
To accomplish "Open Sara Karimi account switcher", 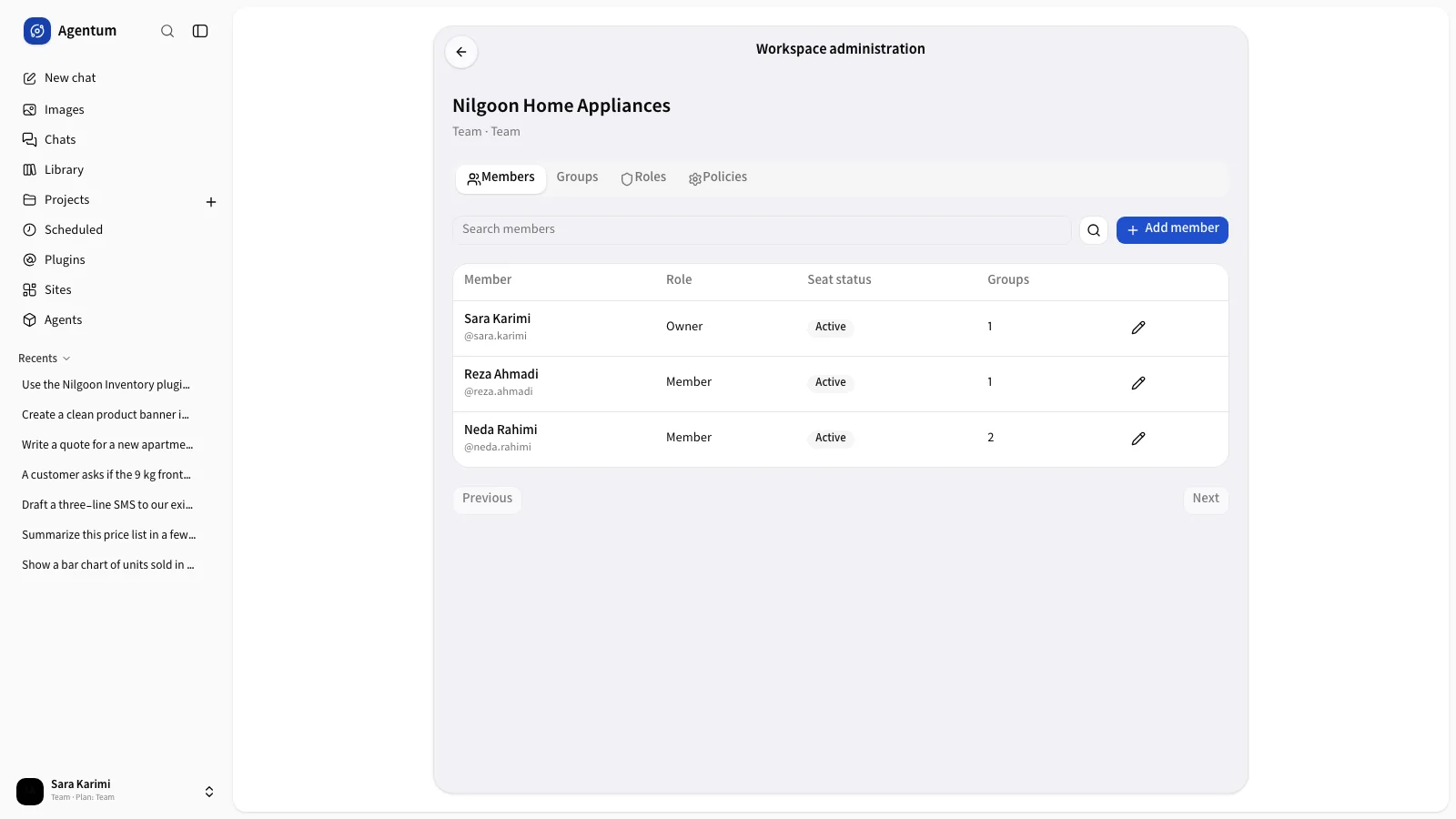I will pyautogui.click(x=116, y=791).
